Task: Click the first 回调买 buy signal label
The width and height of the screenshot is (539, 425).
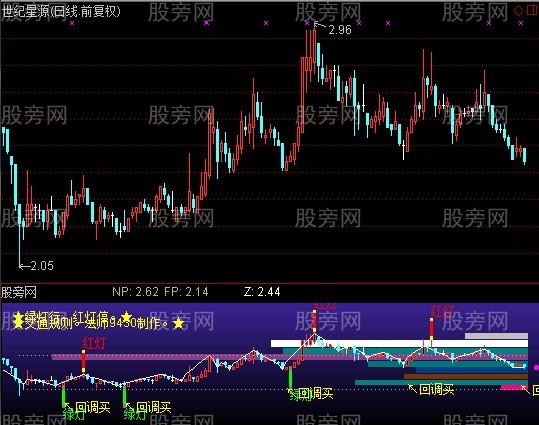Action: (x=92, y=407)
